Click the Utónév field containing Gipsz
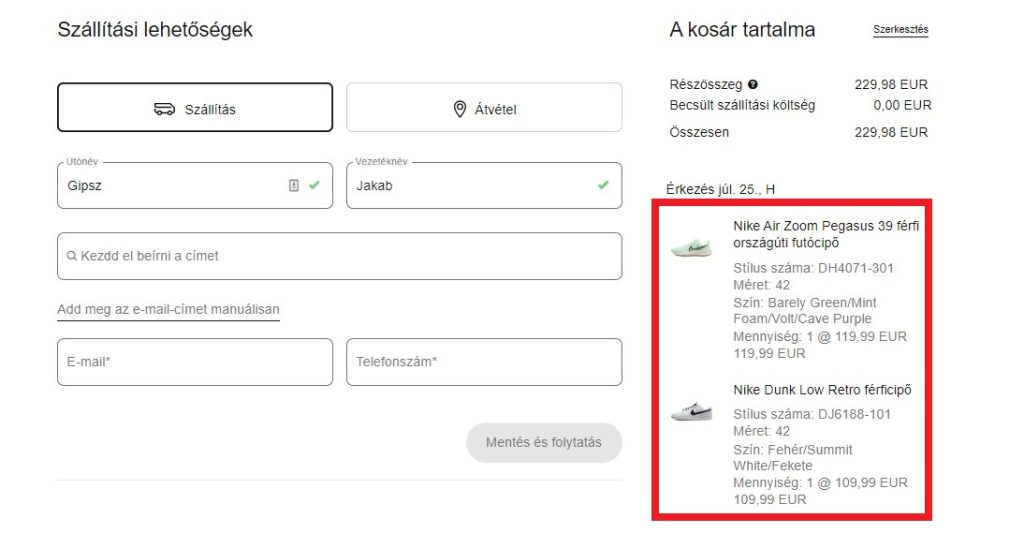 coord(195,186)
